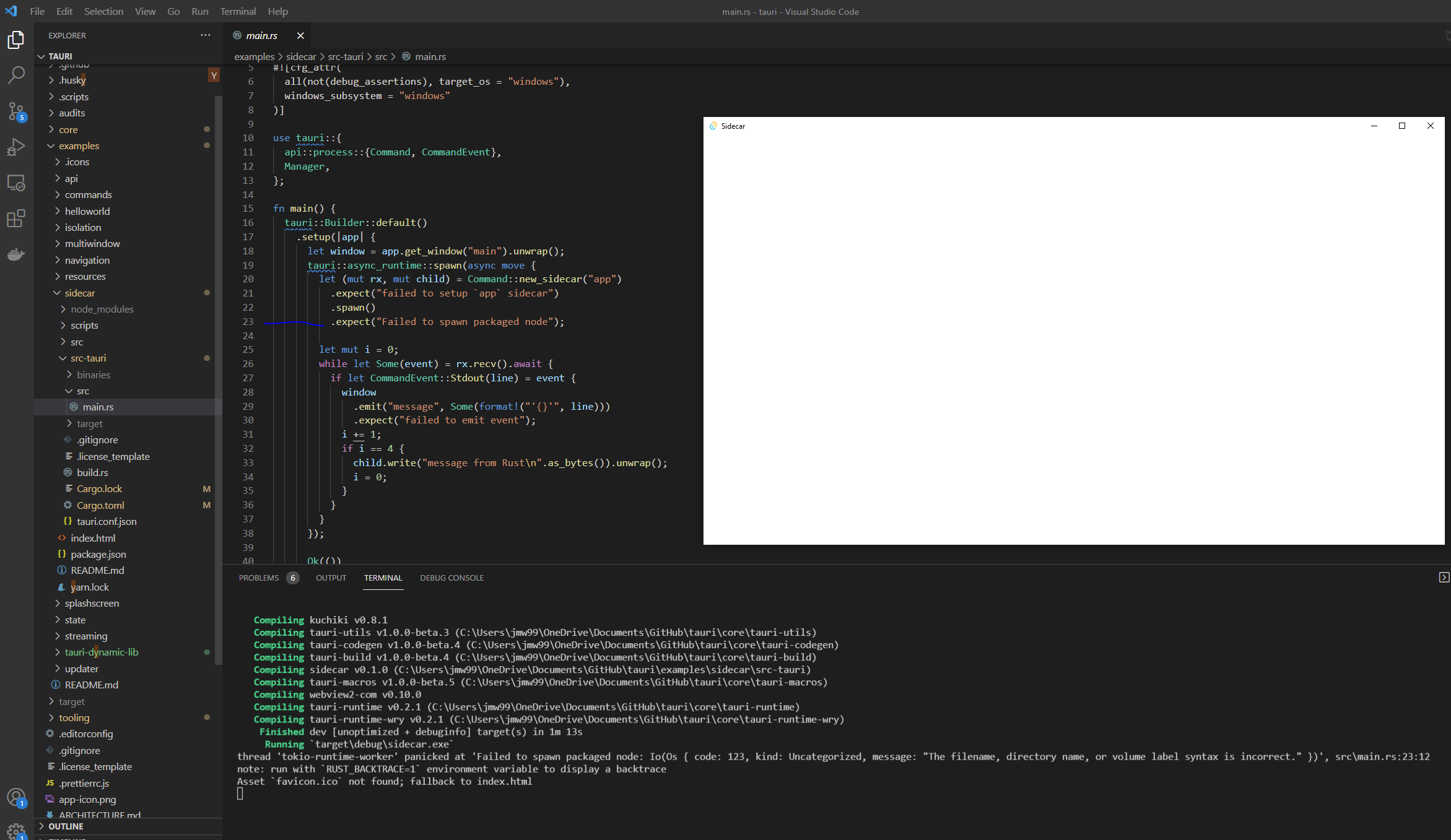Open the Problems tab showing 6 issues
This screenshot has height=840, width=1451.
pos(259,578)
